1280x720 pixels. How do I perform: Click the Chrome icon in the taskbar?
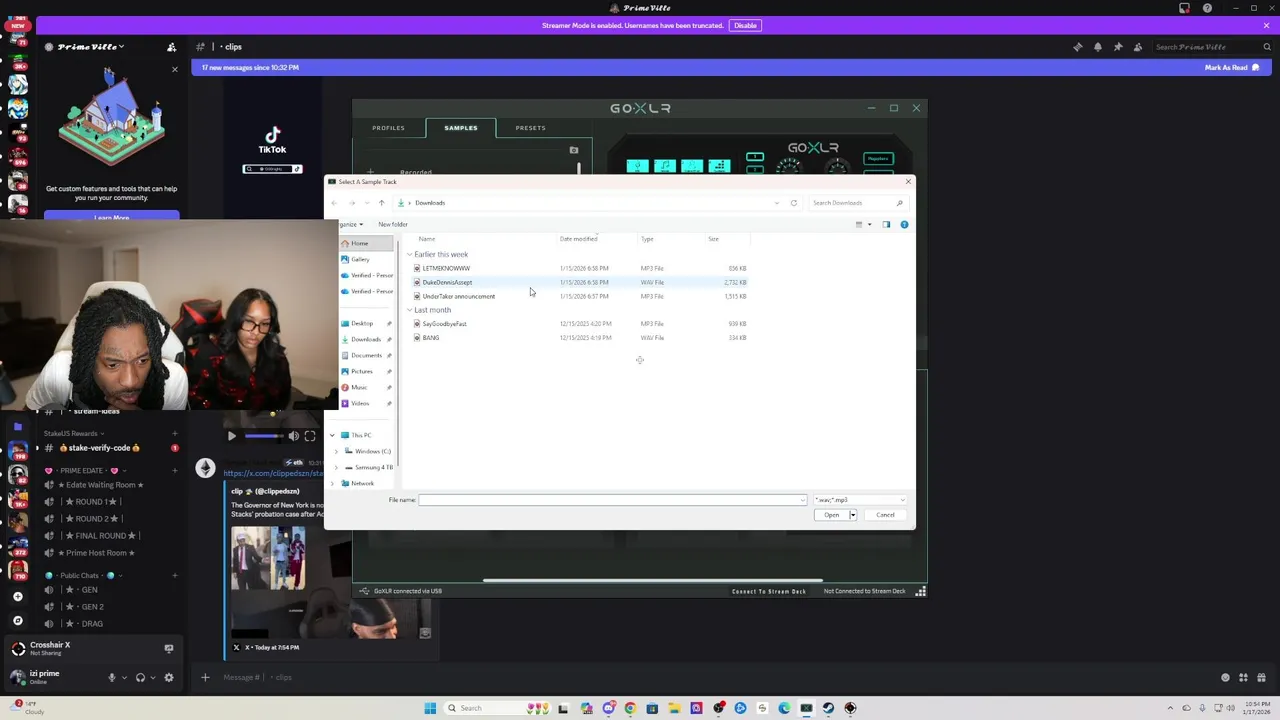pos(630,708)
